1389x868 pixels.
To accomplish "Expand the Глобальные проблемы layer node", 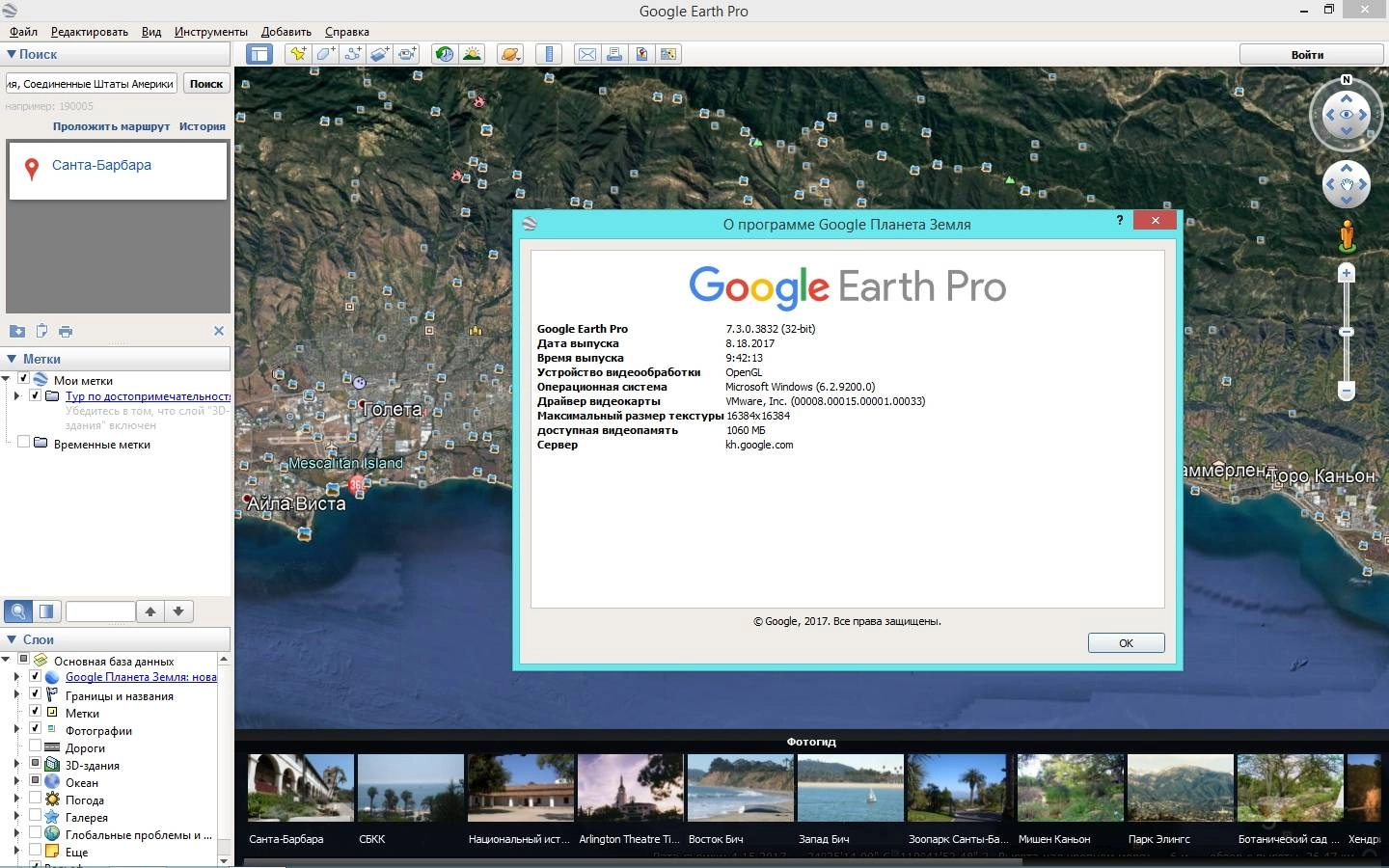I will coord(16,833).
